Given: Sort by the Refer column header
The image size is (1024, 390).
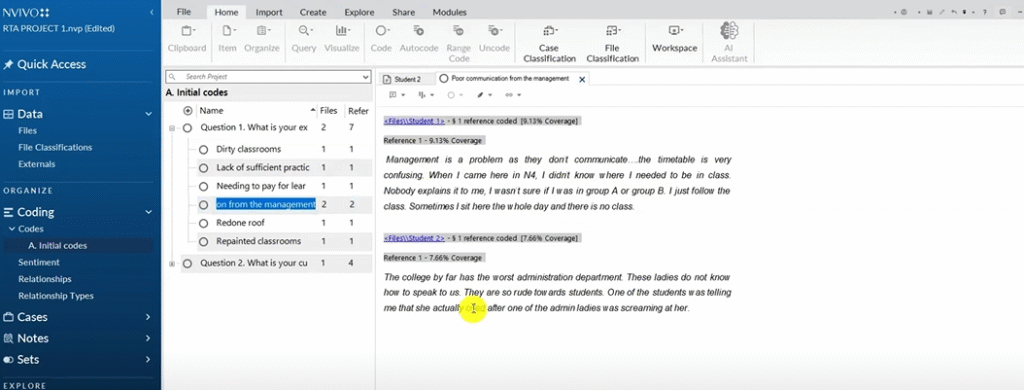Looking at the screenshot, I should point(358,111).
